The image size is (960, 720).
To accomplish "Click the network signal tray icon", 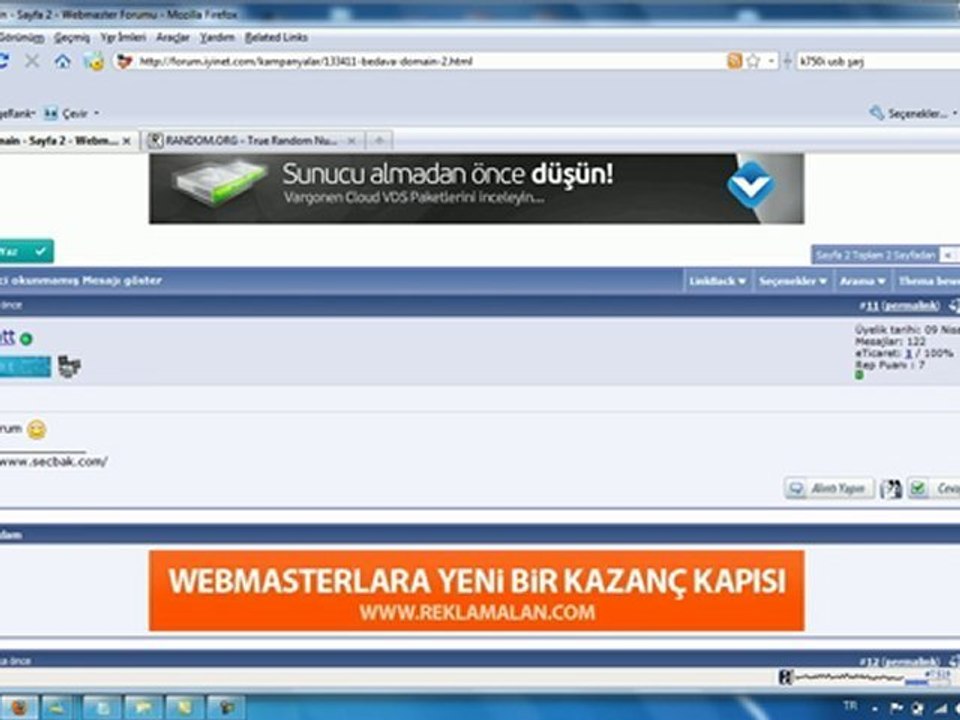I will [940, 708].
